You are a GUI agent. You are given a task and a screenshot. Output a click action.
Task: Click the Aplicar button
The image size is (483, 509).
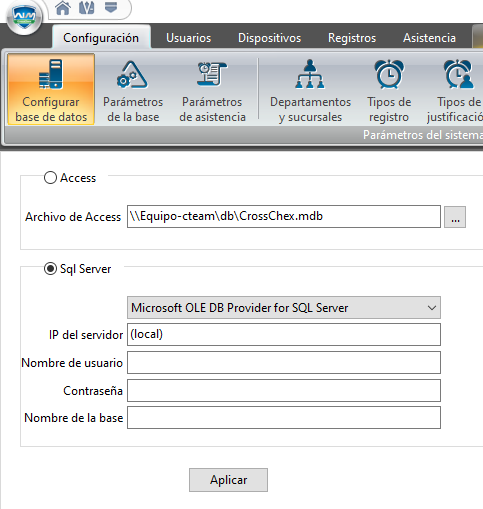pos(228,480)
